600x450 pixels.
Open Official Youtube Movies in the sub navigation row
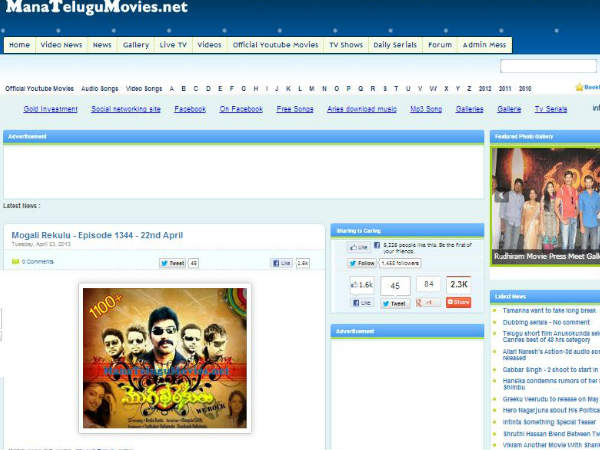(39, 88)
